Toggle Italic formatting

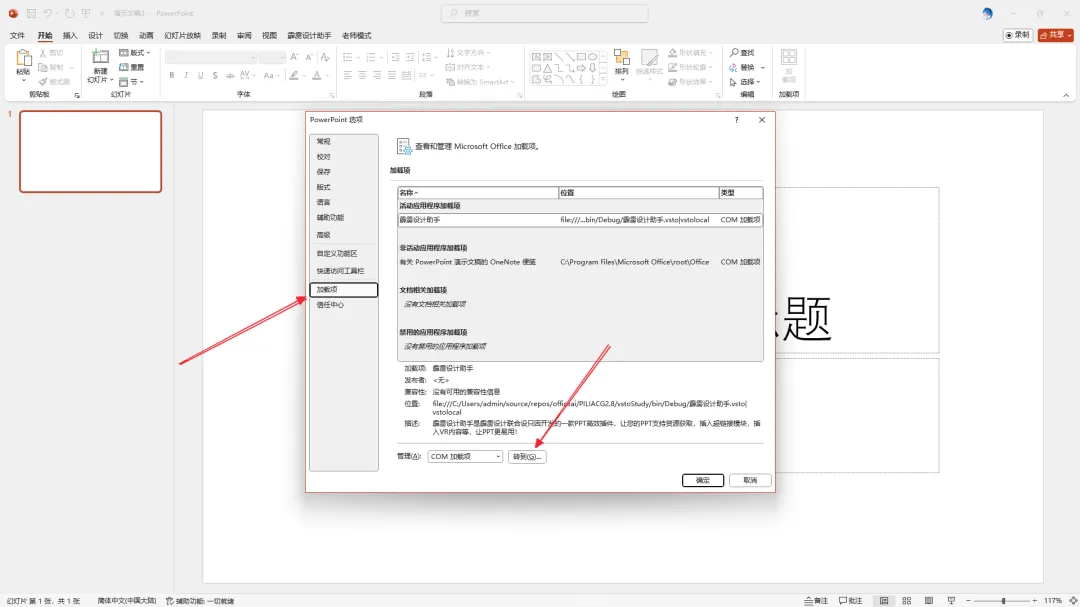(186, 75)
